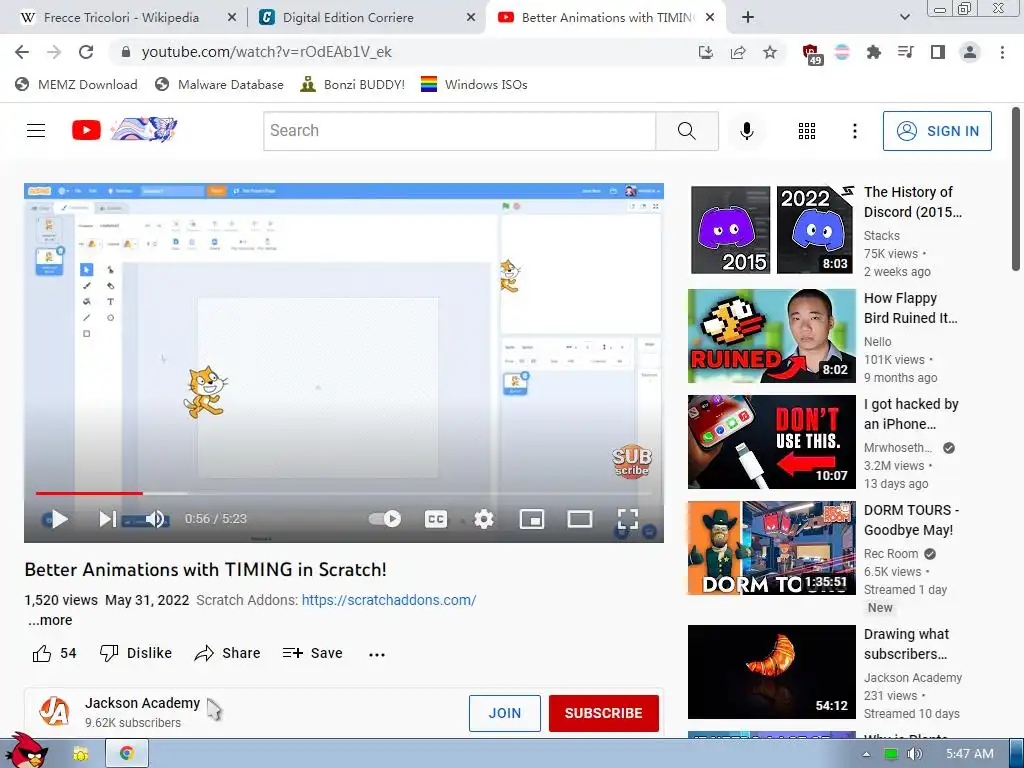The height and width of the screenshot is (768, 1024).
Task: Open How Flappy Bird Ruined It video
Action: 772,336
